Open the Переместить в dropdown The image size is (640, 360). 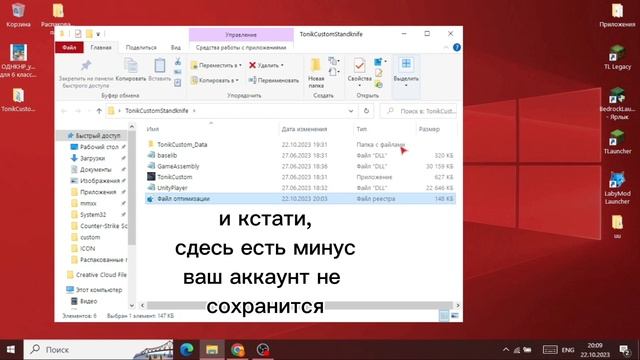point(216,65)
